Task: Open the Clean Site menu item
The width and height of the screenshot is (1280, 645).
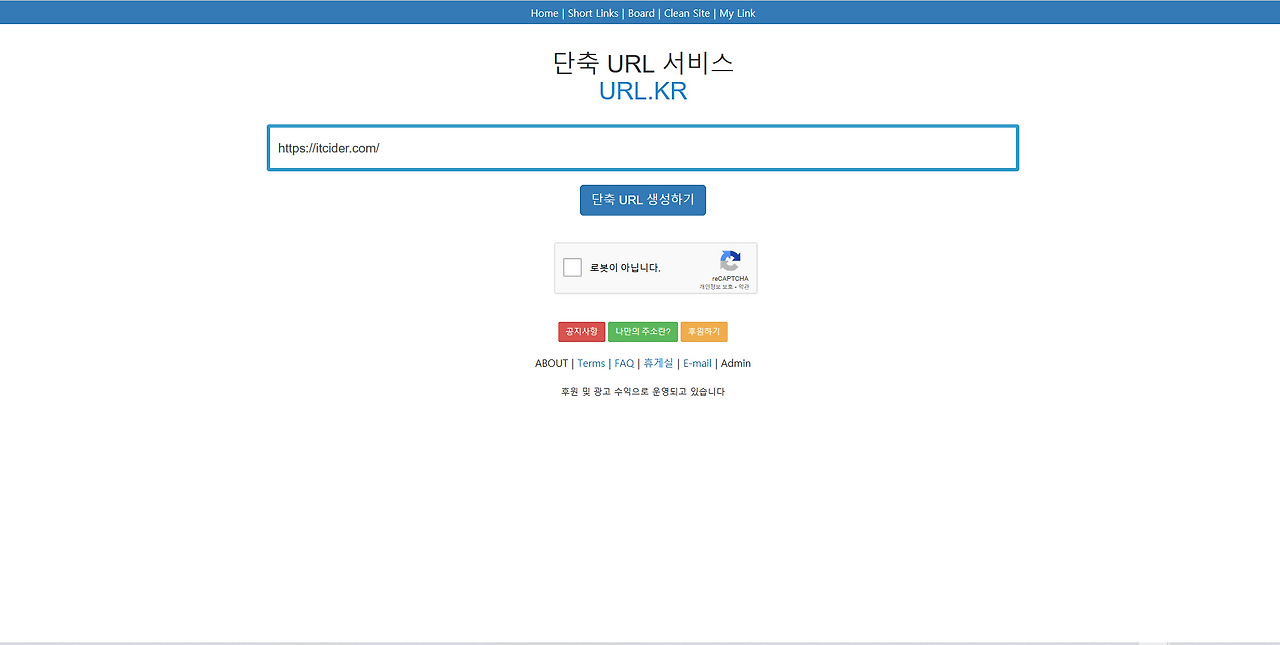Action: pyautogui.click(x=686, y=13)
